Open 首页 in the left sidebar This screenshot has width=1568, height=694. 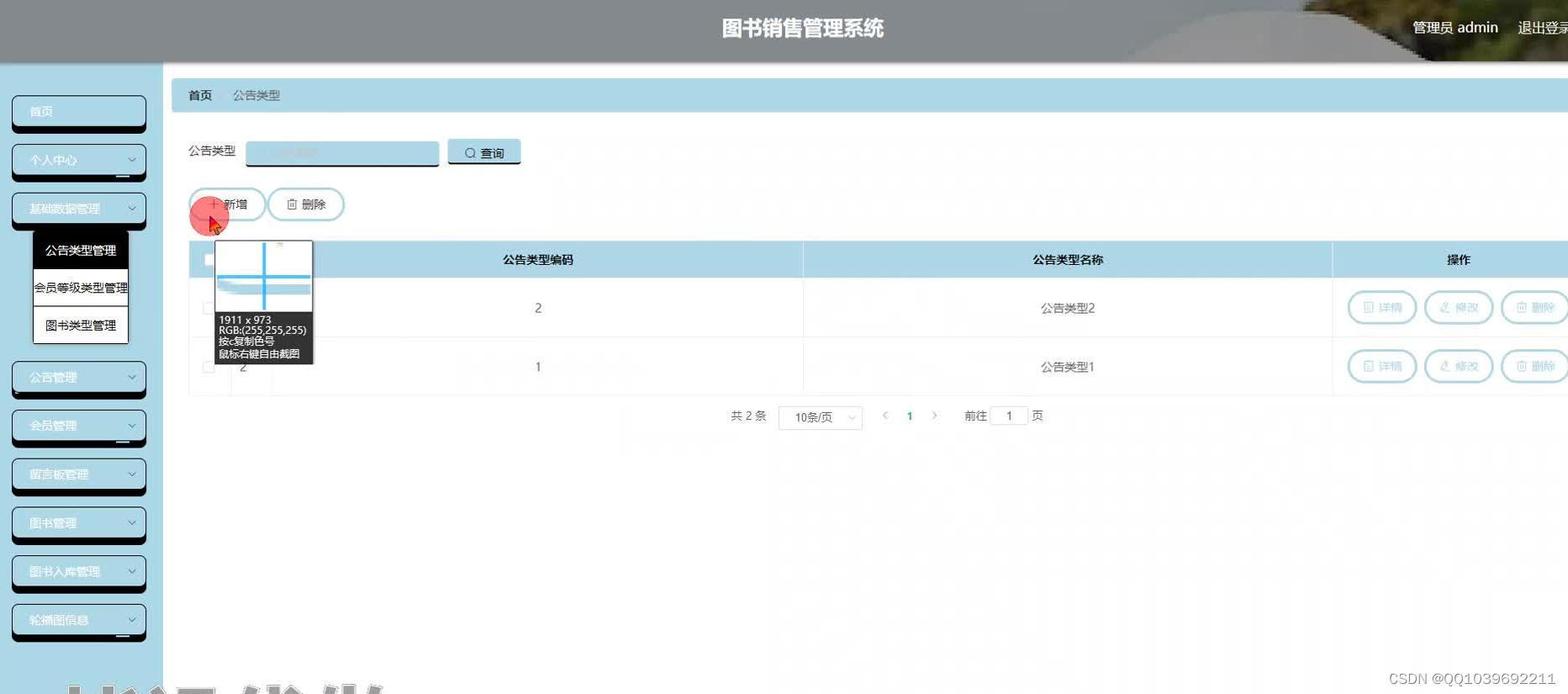79,112
